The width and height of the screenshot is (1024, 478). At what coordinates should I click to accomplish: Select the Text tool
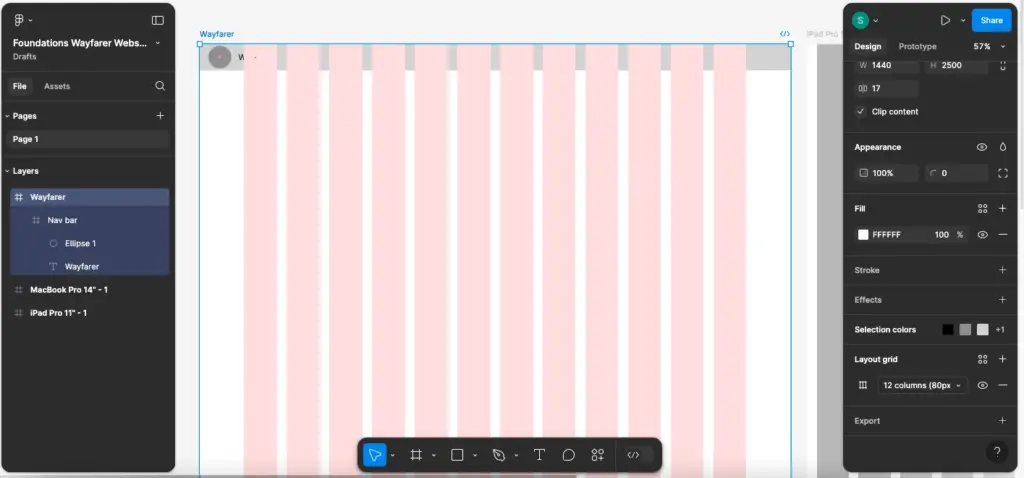[x=539, y=455]
